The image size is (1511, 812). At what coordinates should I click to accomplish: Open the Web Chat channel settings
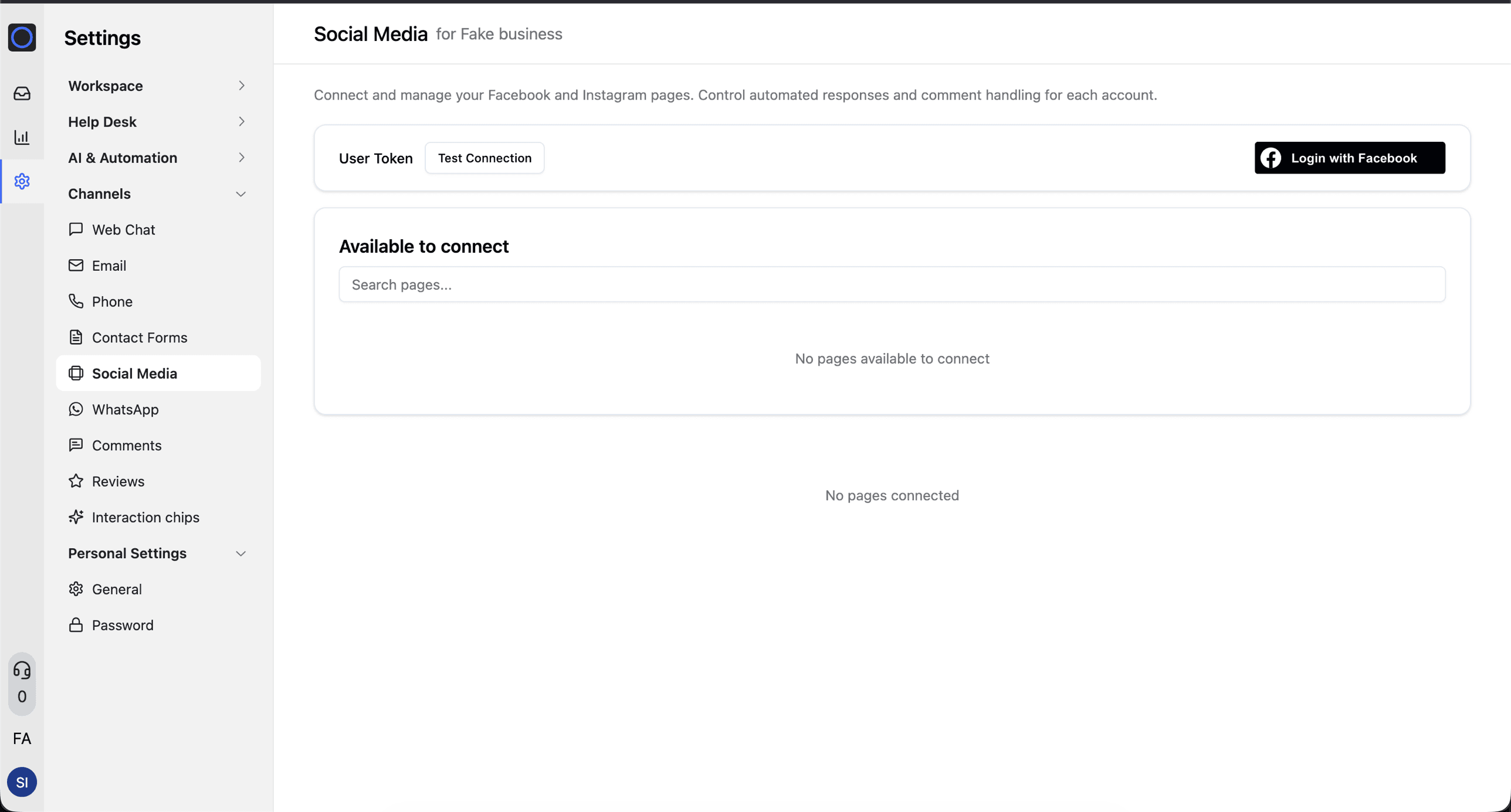pyautogui.click(x=123, y=229)
